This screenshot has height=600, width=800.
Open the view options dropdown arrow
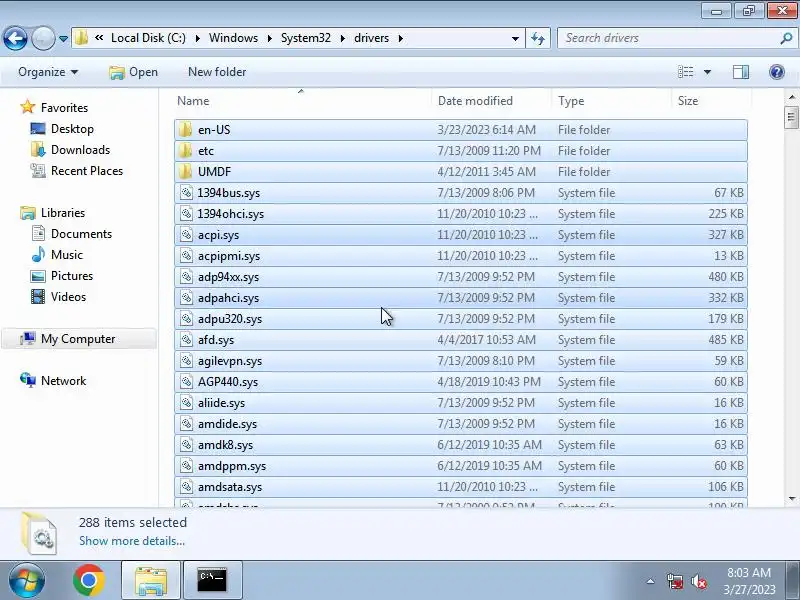click(707, 72)
